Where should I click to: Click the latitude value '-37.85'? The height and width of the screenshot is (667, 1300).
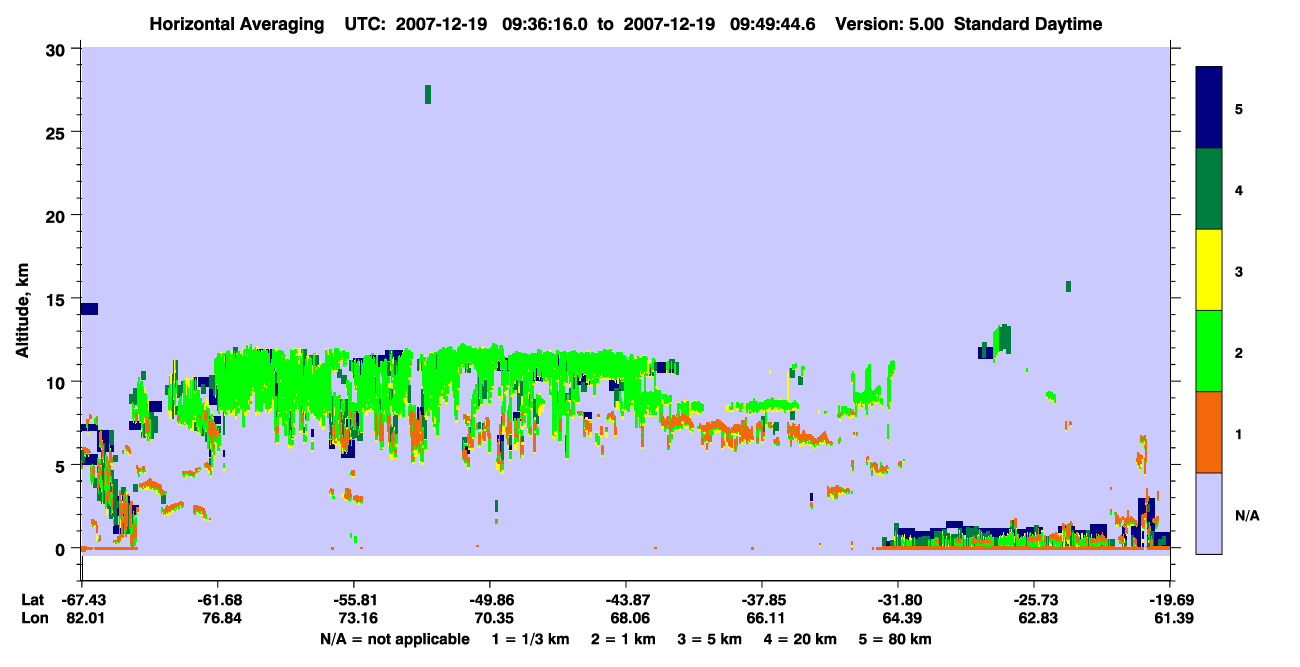tap(762, 600)
